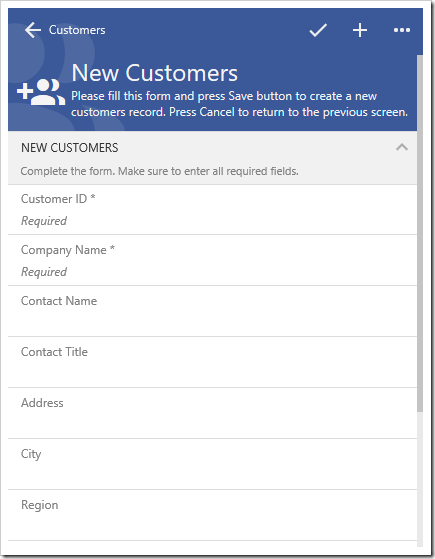Click into the City field
Viewport: 435px width, 559px height.
pyautogui.click(x=213, y=465)
